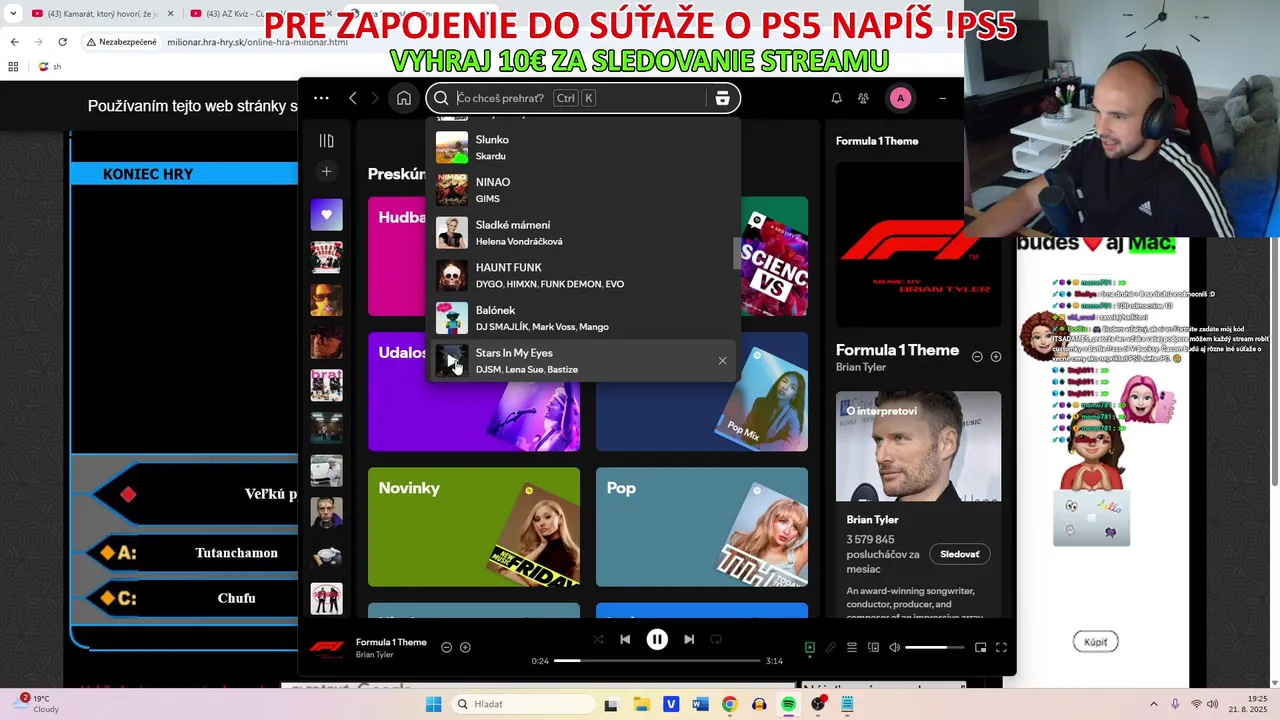Toggle shuffle in the player
1280x720 pixels.
coord(598,639)
